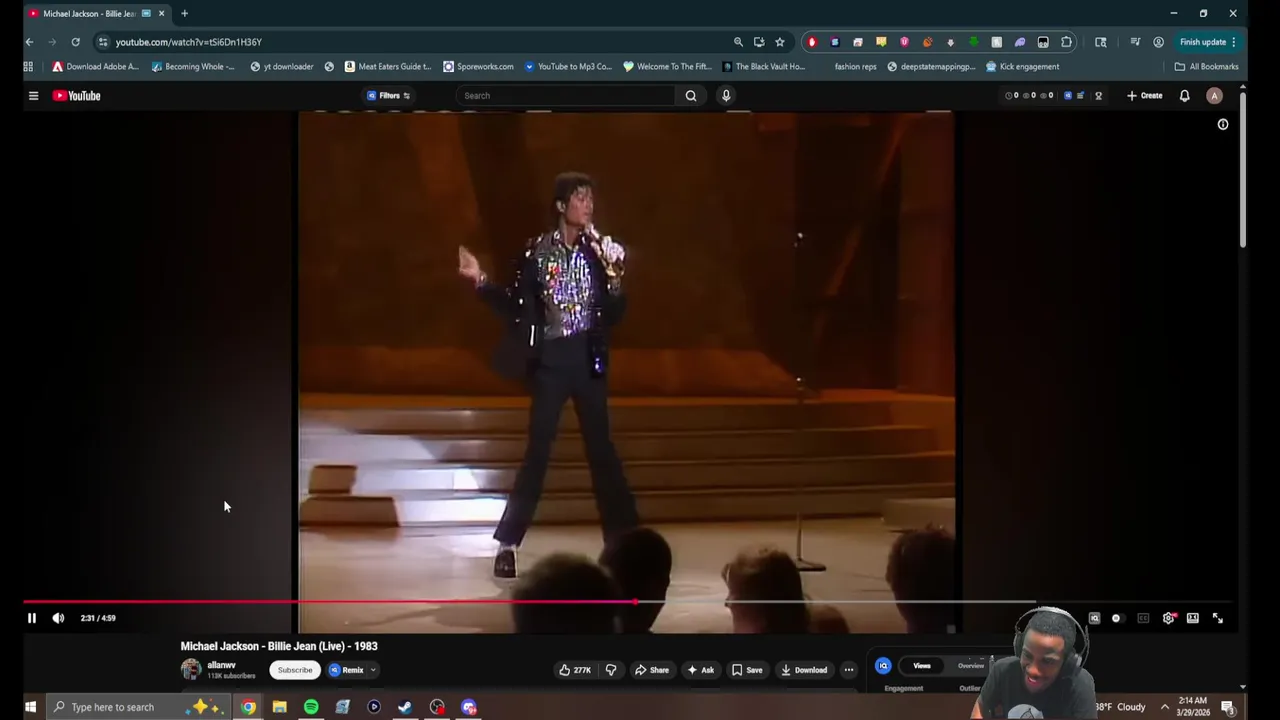Open the apps grid in bookmarks bar
Screen dimensions: 1280x720
coord(28,67)
